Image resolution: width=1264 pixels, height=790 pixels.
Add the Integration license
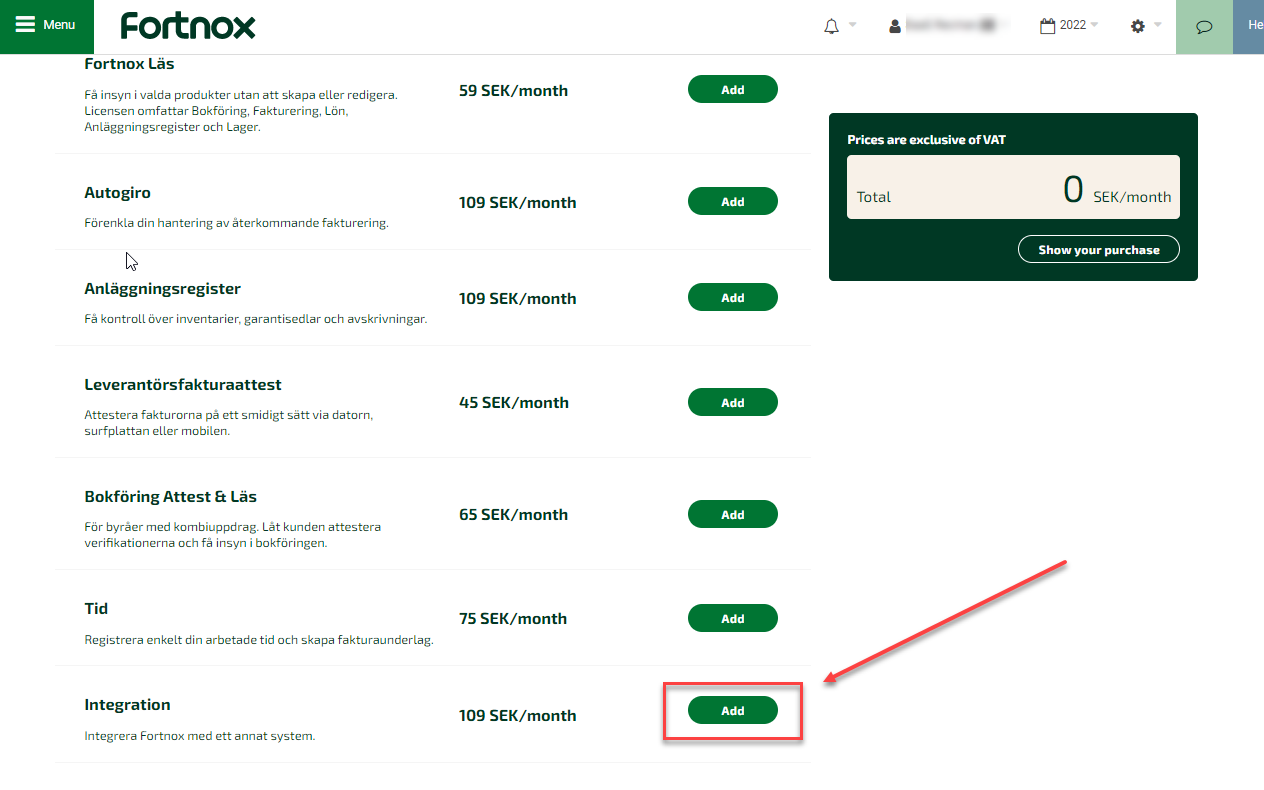[x=732, y=711]
